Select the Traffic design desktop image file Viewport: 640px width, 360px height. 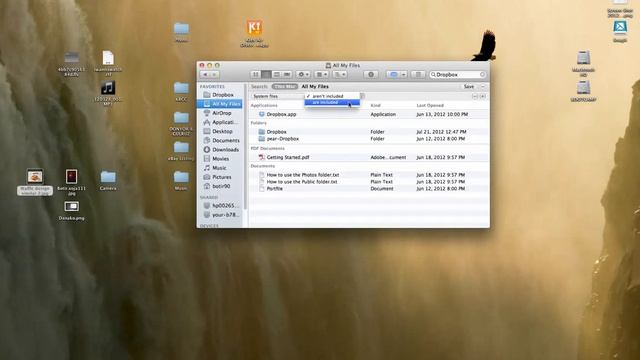[x=35, y=177]
